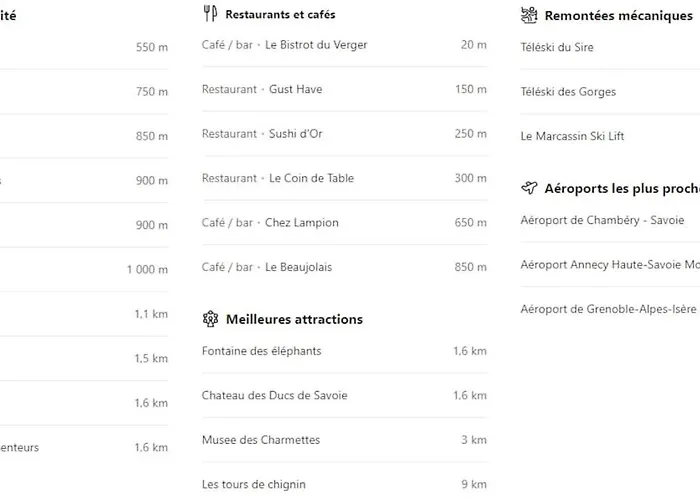700x500 pixels.
Task: Click the Ferris wheel attractions icon
Action: click(210, 319)
